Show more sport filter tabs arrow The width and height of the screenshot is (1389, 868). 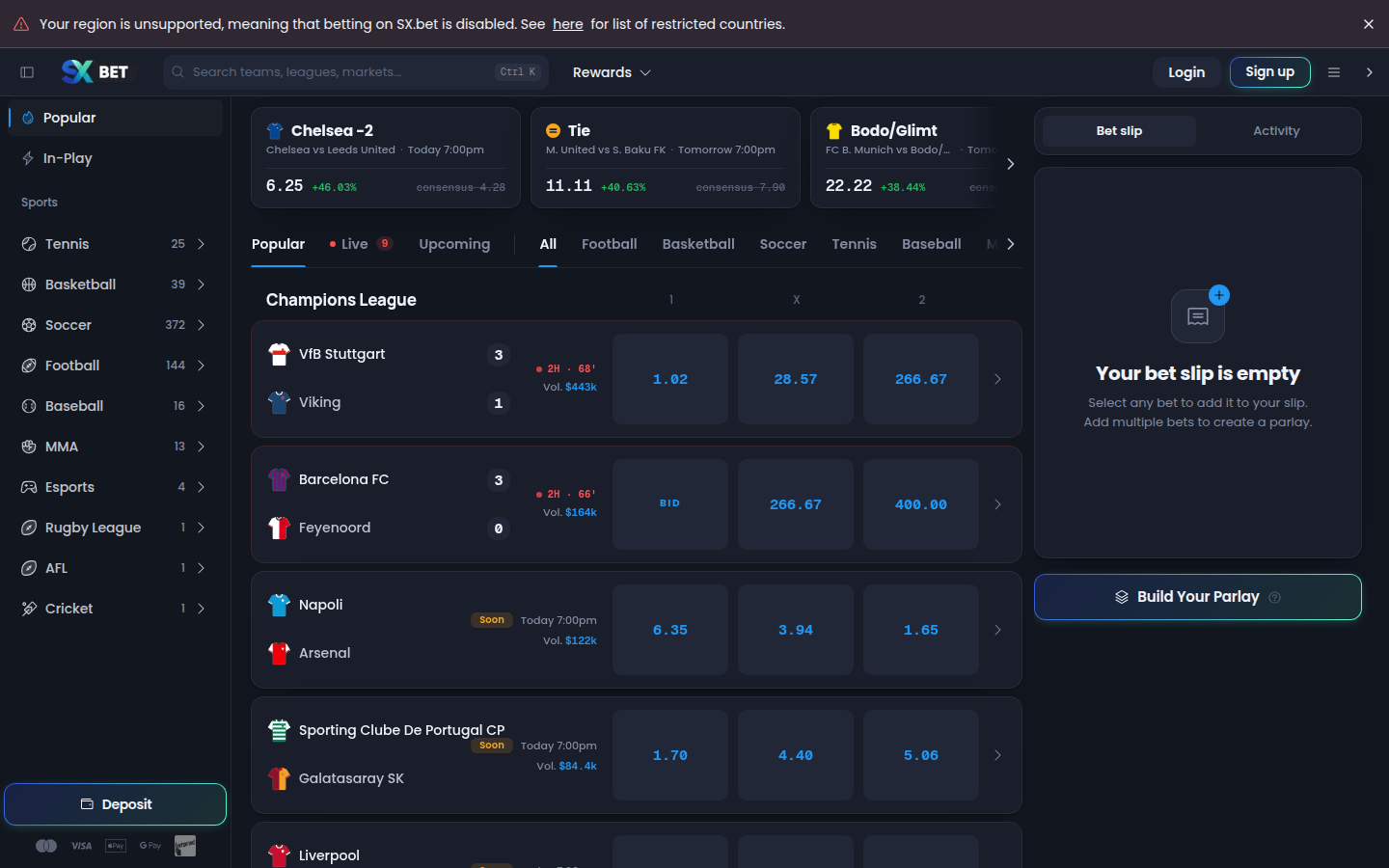[x=1010, y=244]
